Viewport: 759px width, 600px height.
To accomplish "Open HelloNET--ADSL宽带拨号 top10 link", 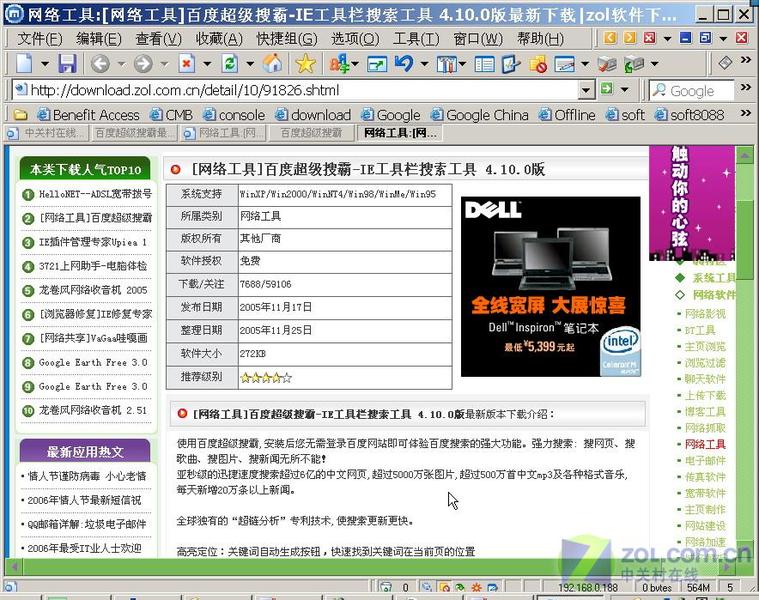I will pyautogui.click(x=95, y=194).
